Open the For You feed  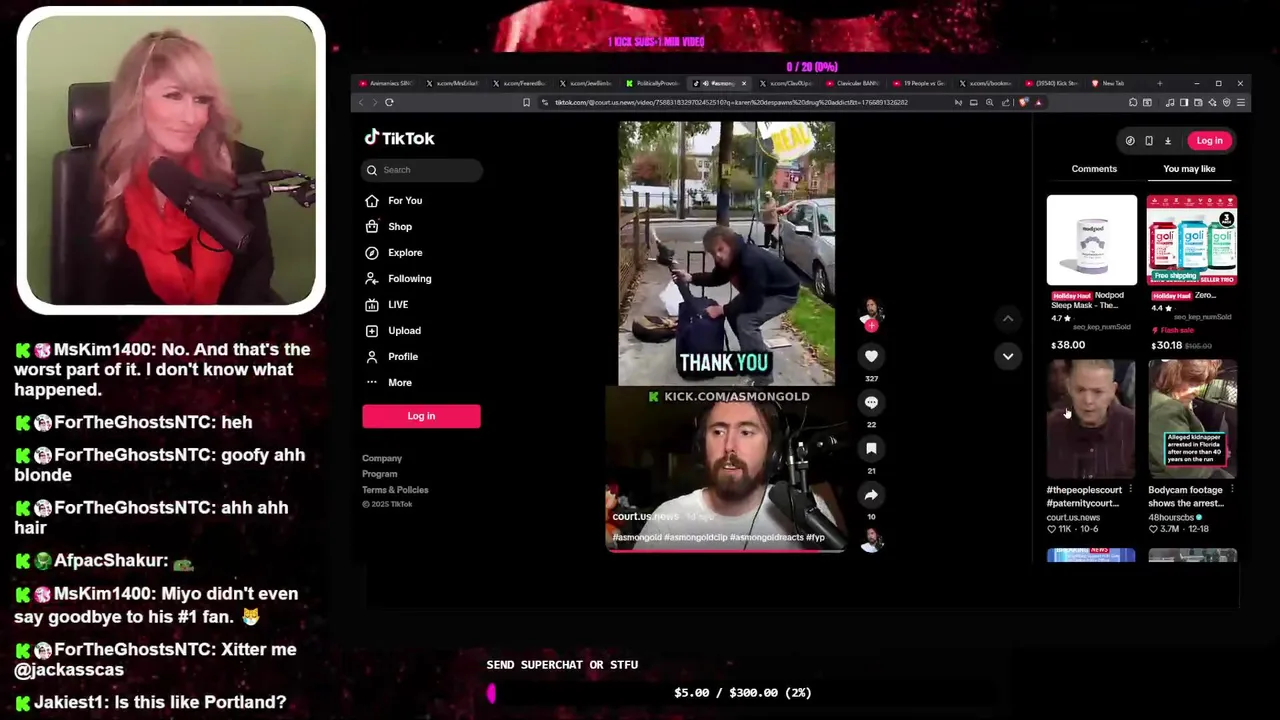pos(393,200)
